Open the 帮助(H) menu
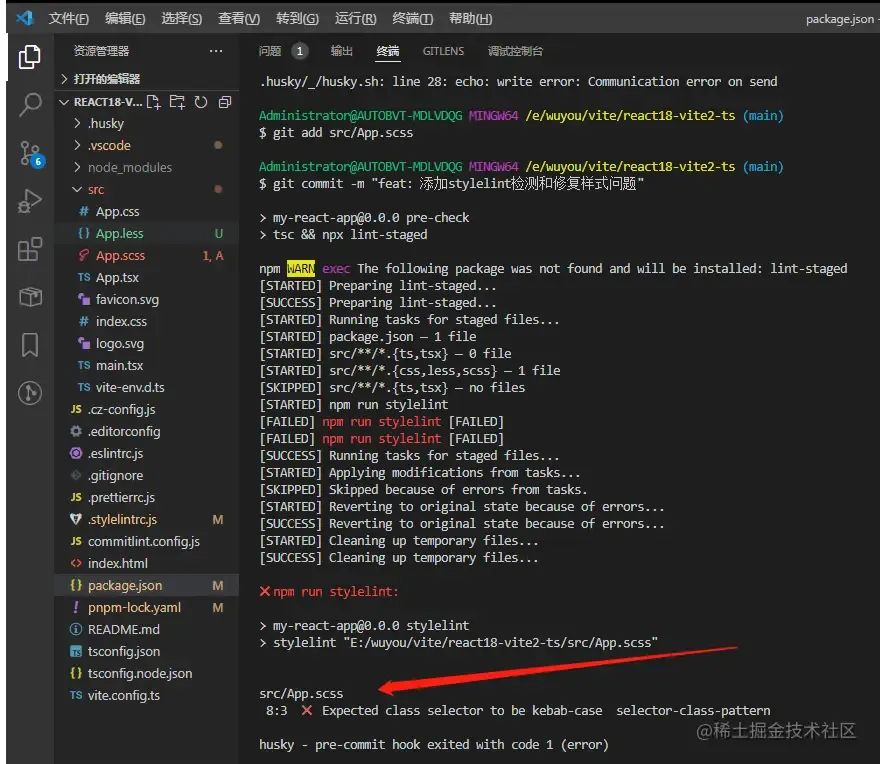Screen dimensions: 880x764 [x=470, y=19]
